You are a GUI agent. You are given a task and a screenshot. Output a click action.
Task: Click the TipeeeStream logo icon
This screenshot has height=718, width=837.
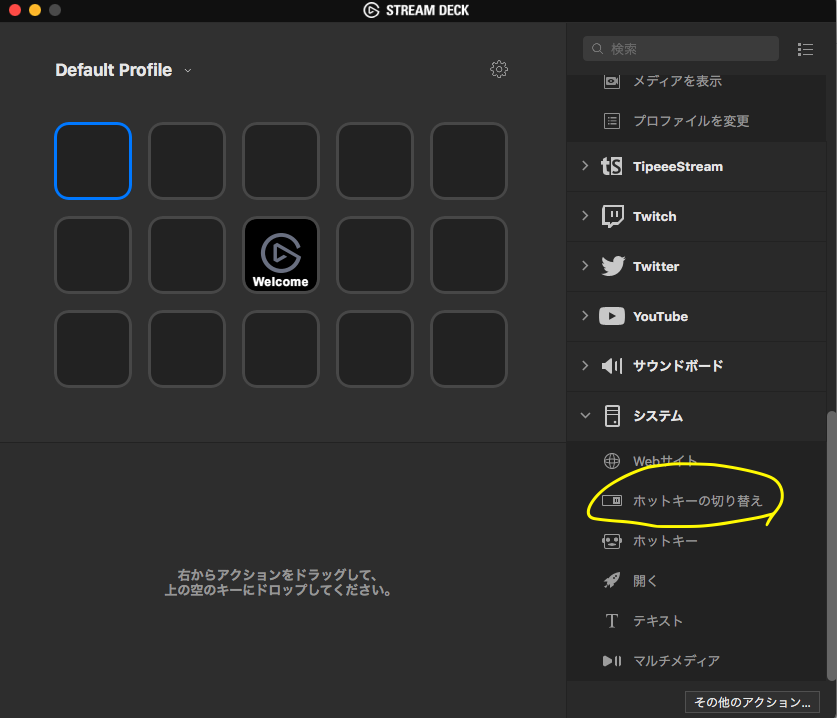pyautogui.click(x=612, y=167)
